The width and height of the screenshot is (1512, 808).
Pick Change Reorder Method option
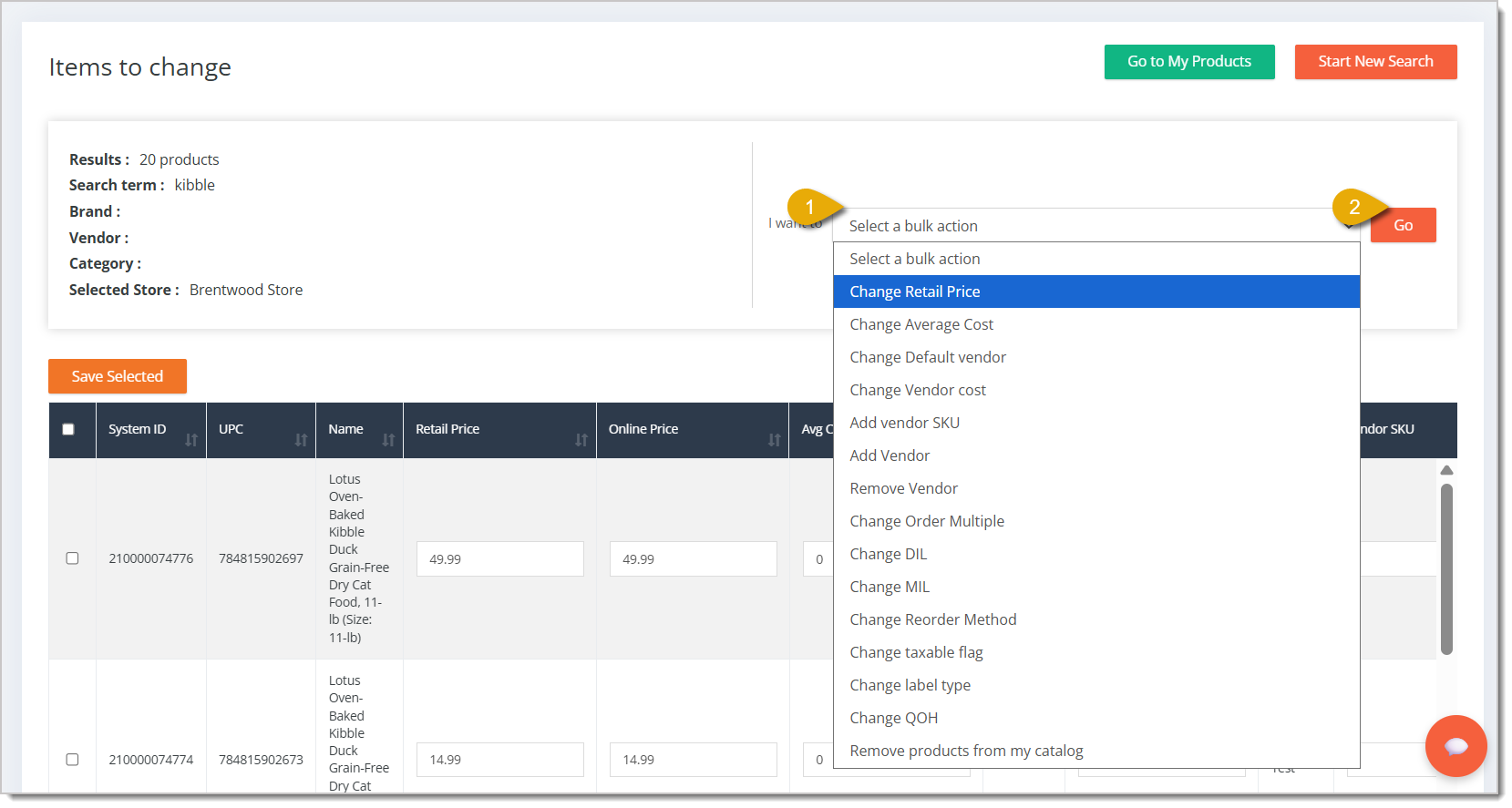(1096, 619)
